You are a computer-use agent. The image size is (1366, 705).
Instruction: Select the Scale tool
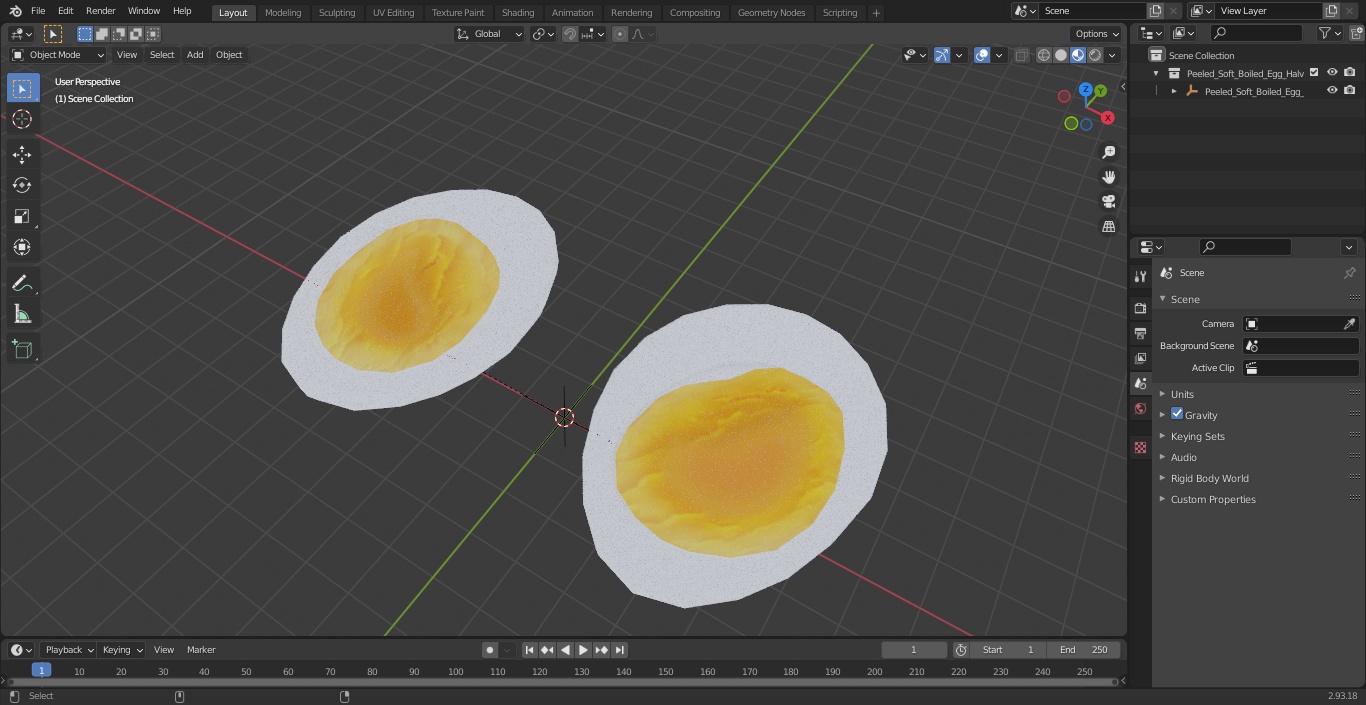click(22, 216)
